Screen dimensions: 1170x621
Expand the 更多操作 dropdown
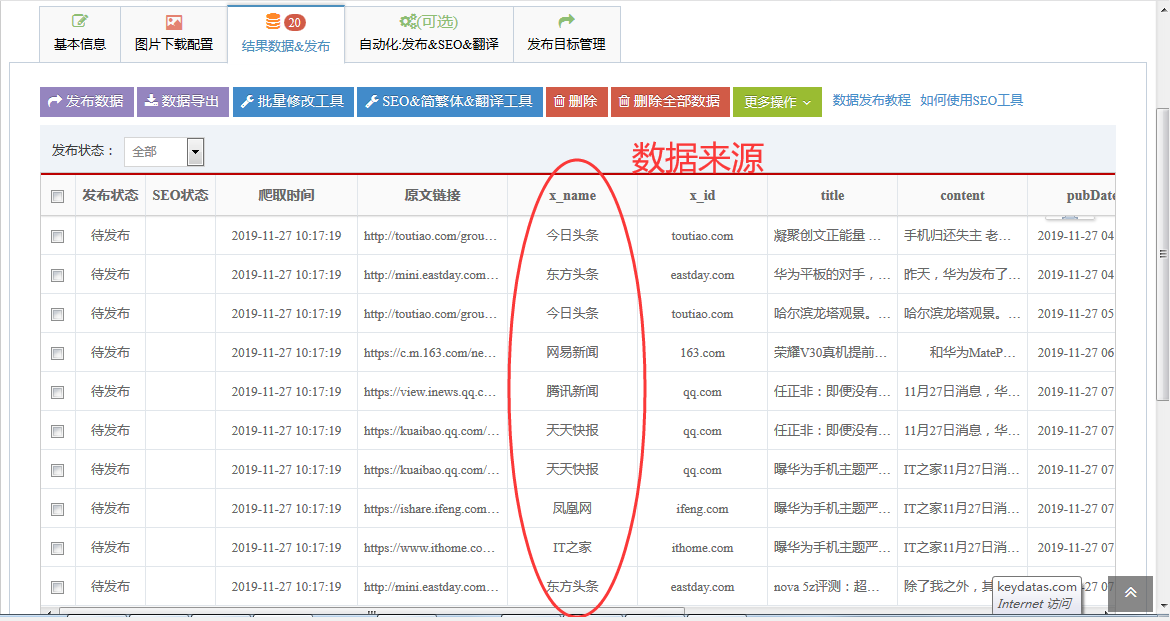(x=777, y=102)
